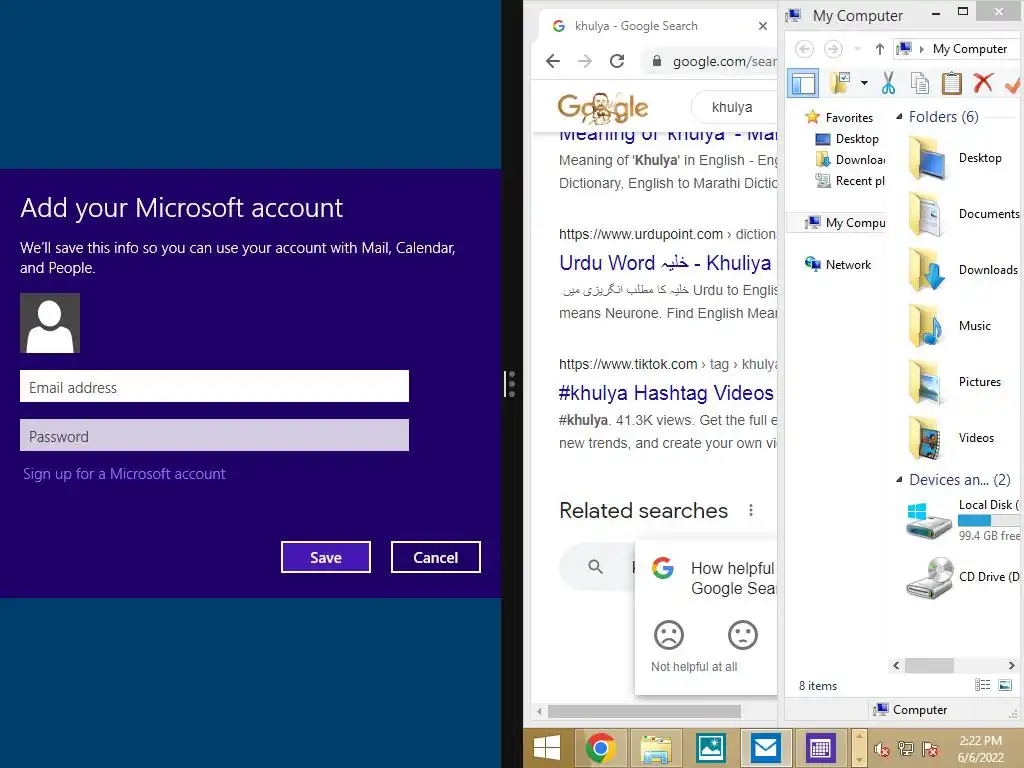1024x768 pixels.
Task: Click the Save button
Action: pos(326,557)
